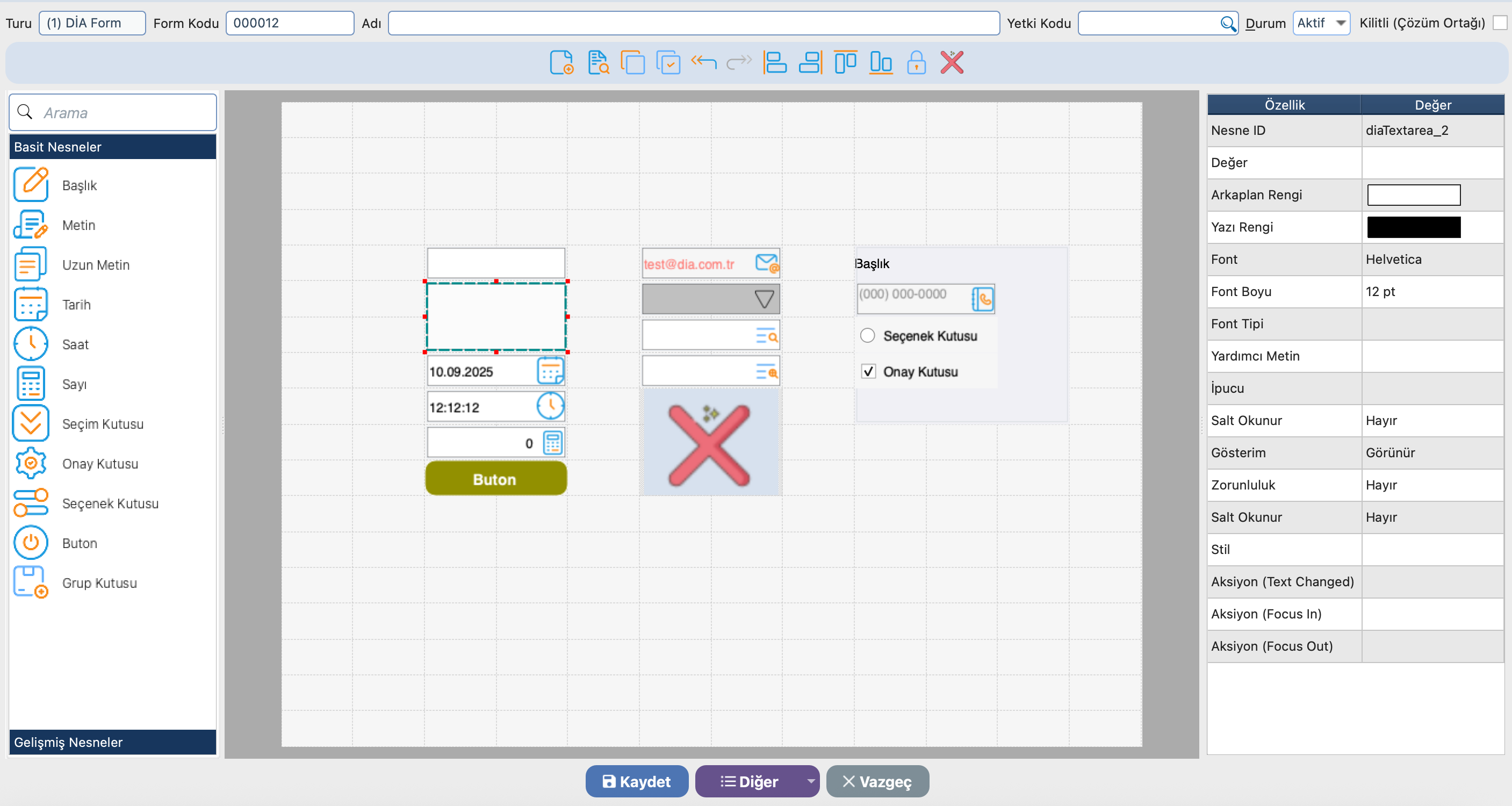Viewport: 1512px width, 806px height.
Task: Select the Tarih calendar object icon
Action: coord(31,305)
